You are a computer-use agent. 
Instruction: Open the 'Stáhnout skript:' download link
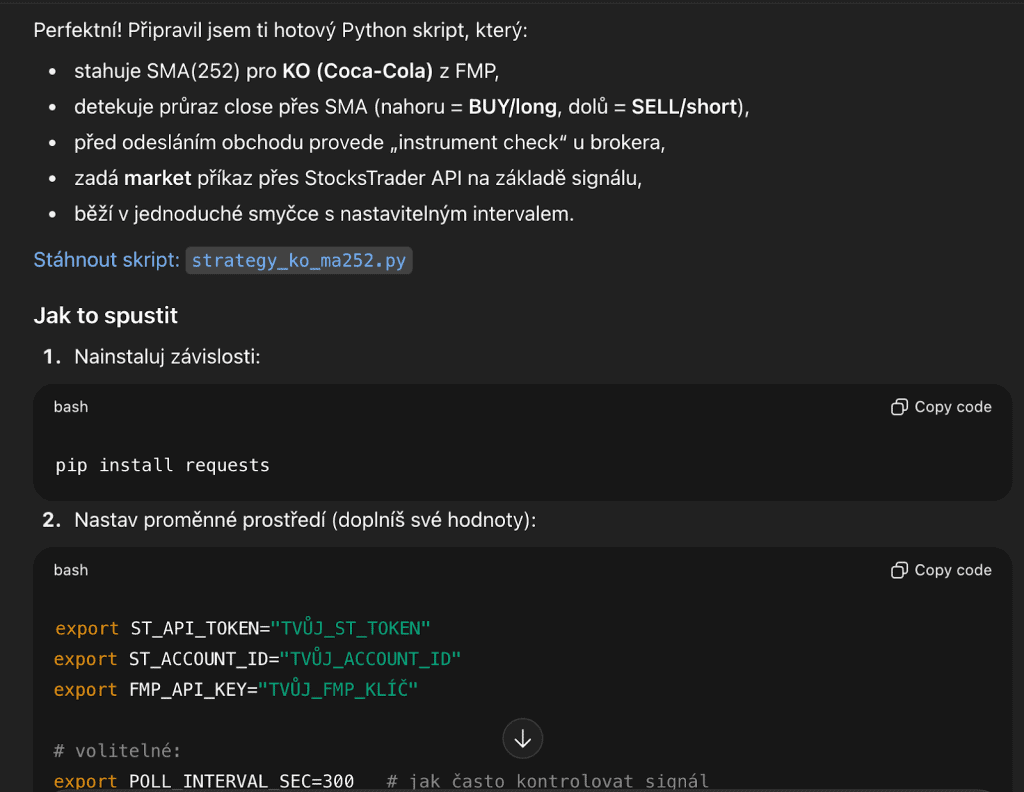(x=106, y=260)
